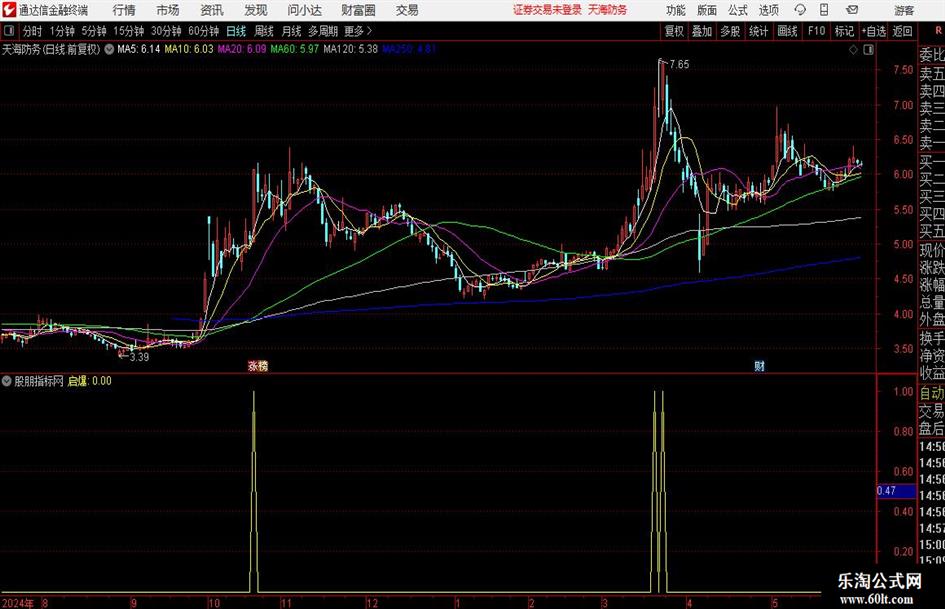
Task: Click the red 天海防务 stock name in title bar
Action: click(x=608, y=10)
